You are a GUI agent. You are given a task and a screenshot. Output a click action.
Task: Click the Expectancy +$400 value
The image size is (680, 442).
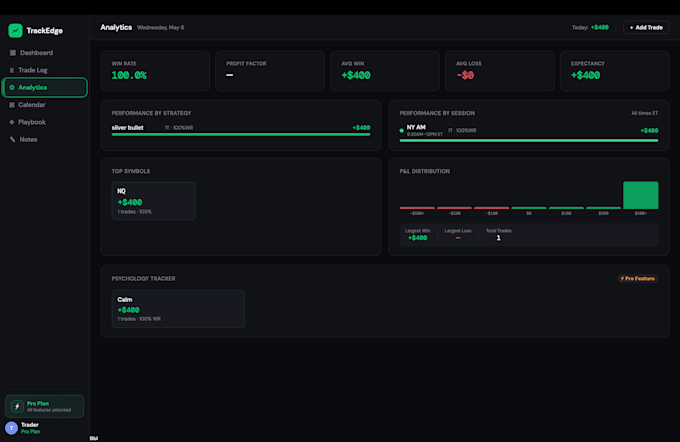click(585, 75)
